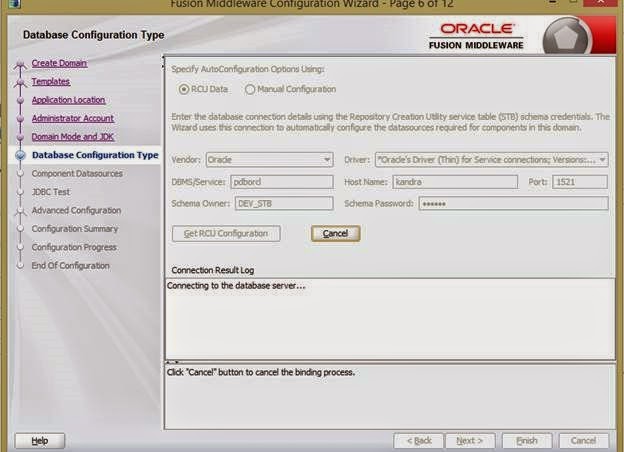This screenshot has height=452, width=624.
Task: Click the pentagon emblem icon in header
Action: point(565,38)
